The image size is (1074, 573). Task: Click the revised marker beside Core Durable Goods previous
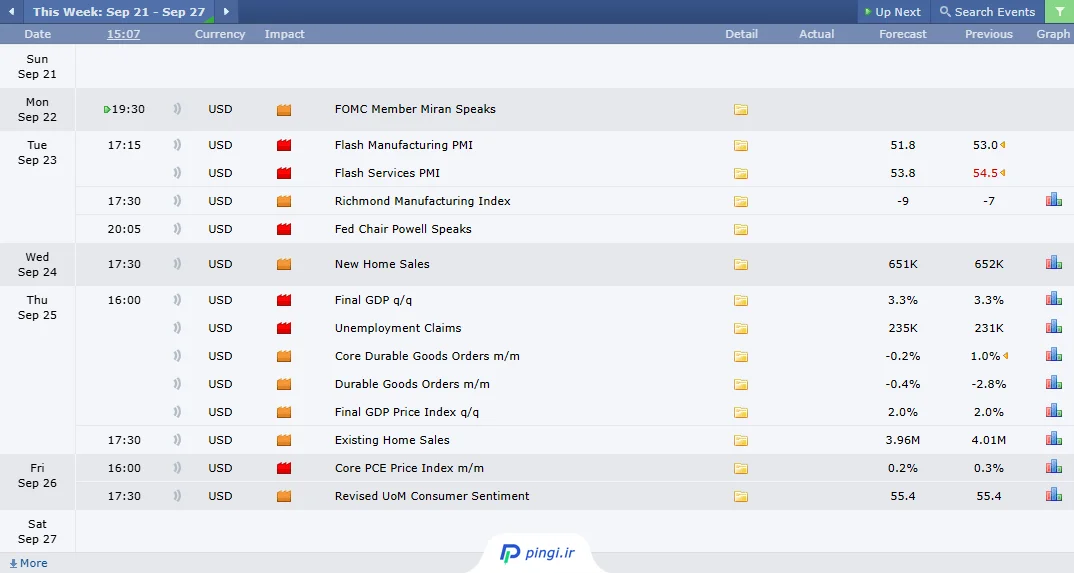click(1004, 356)
